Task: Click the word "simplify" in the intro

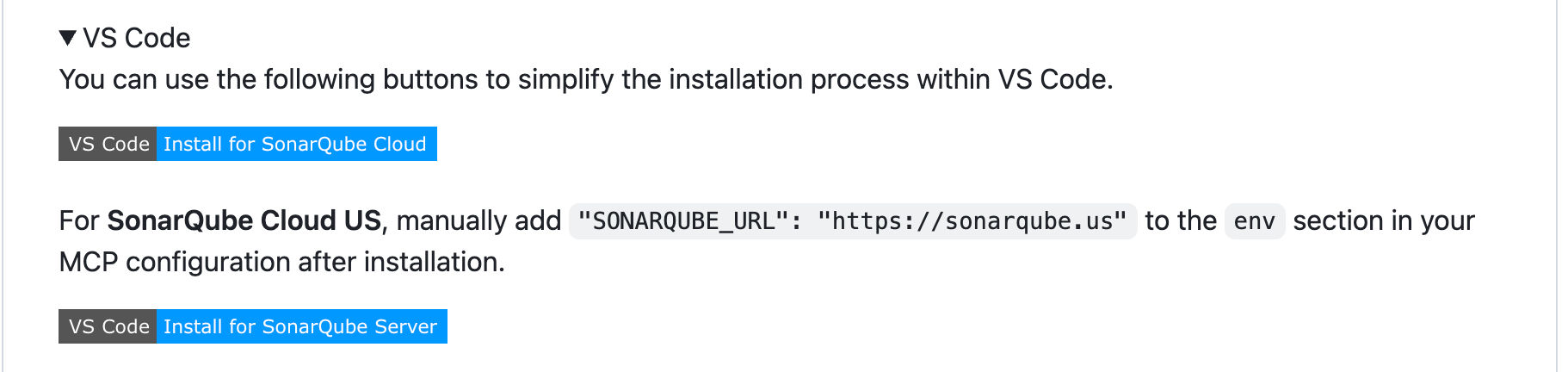Action: tap(565, 79)
